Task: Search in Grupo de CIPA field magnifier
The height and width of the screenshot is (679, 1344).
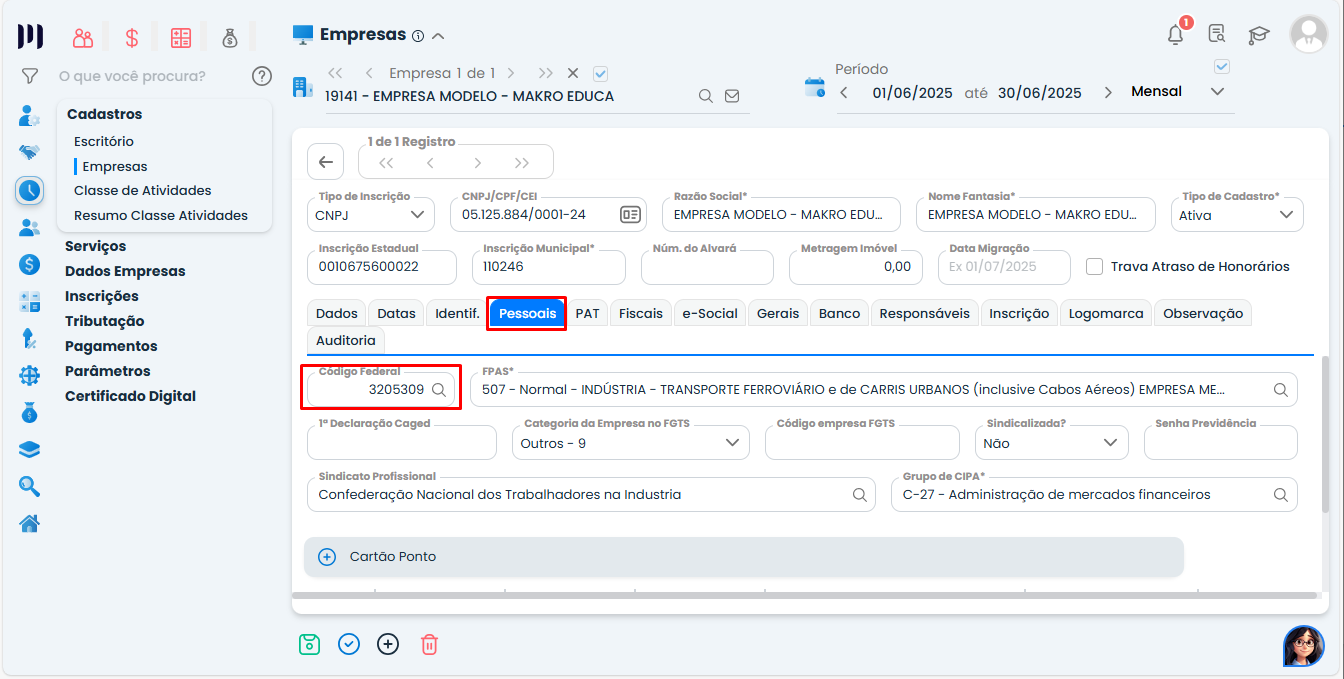Action: pos(1281,494)
